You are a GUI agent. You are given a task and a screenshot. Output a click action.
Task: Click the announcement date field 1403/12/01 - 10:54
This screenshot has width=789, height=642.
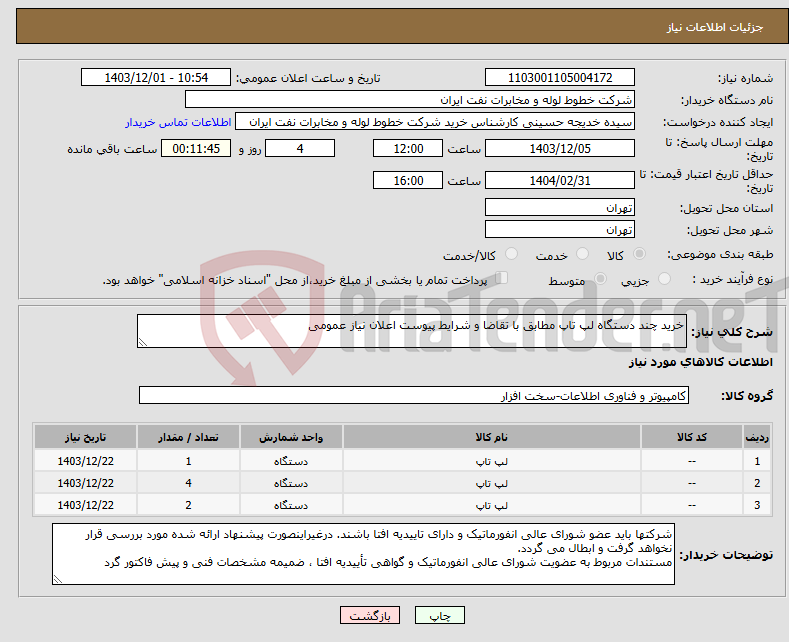click(155, 77)
